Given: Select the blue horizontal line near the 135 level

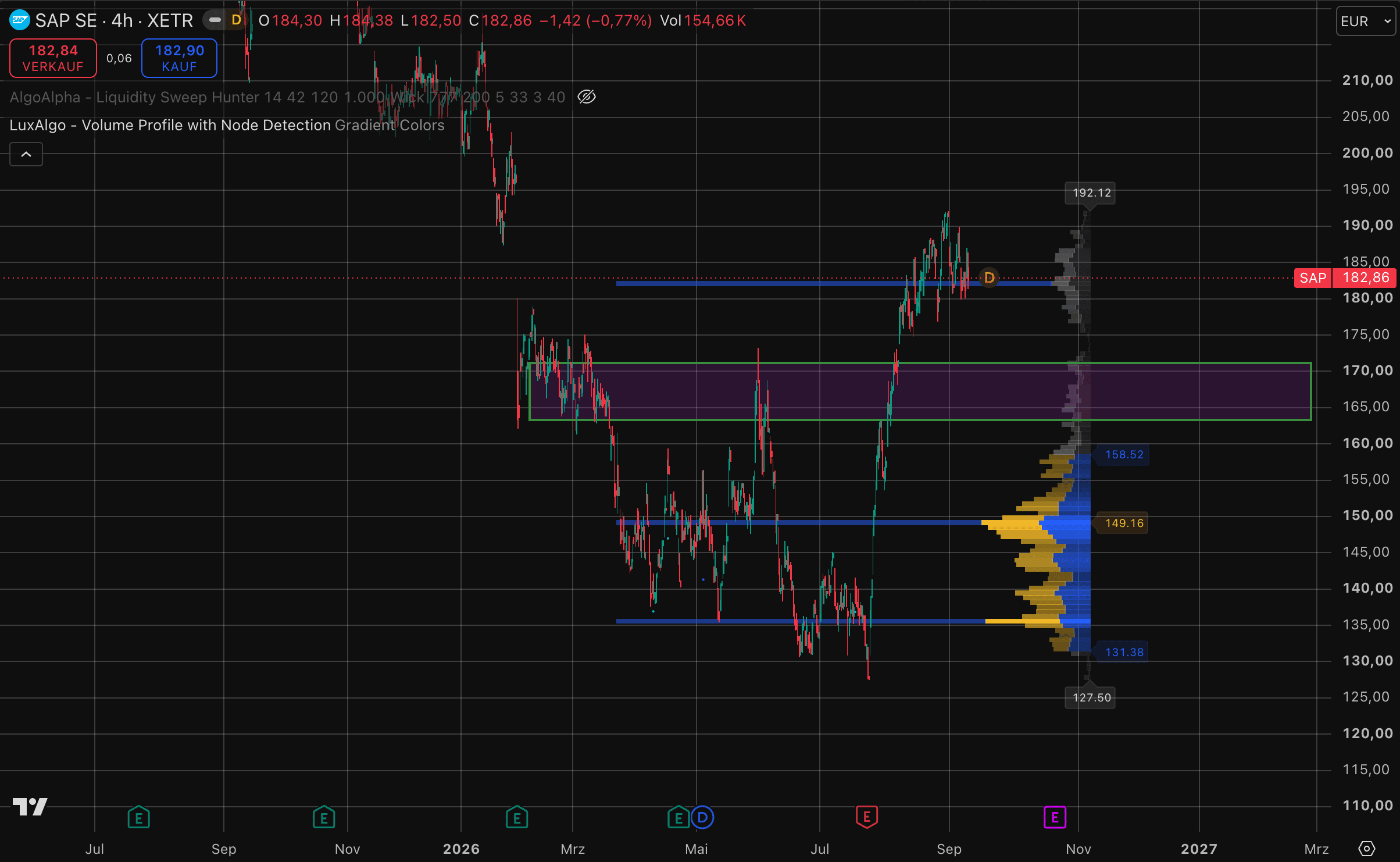Looking at the screenshot, I should point(799,621).
